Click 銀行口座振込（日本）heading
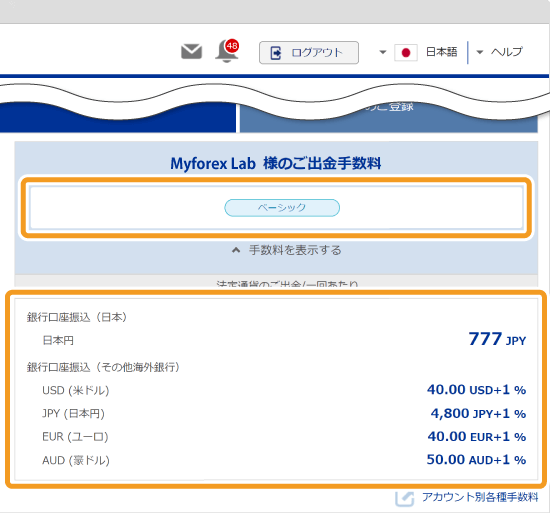This screenshot has height=513, width=550. [77, 317]
